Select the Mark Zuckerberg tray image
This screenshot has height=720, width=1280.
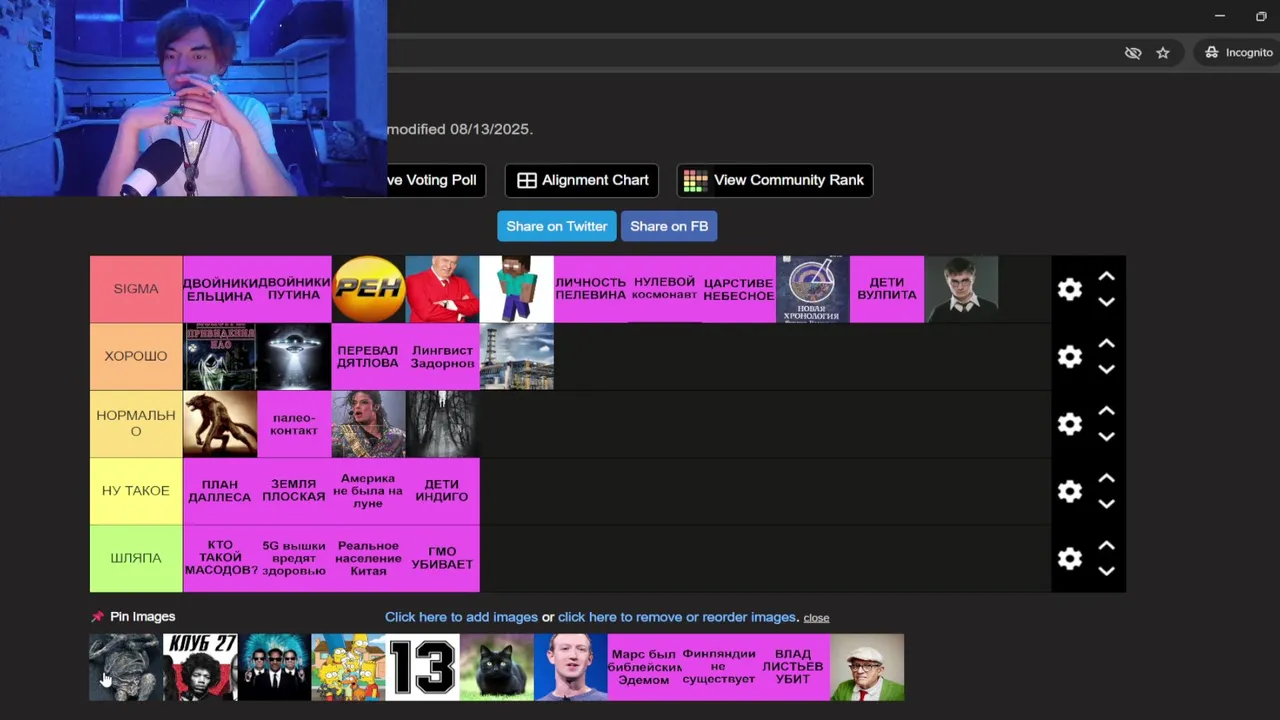(x=571, y=667)
